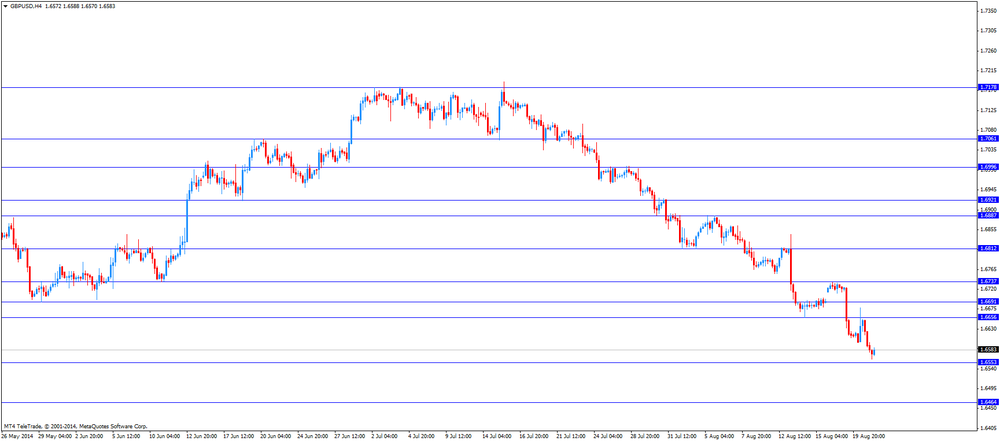Click the 1.6405 value on price axis
The height and width of the screenshot is (441, 1000).
pyautogui.click(x=990, y=428)
